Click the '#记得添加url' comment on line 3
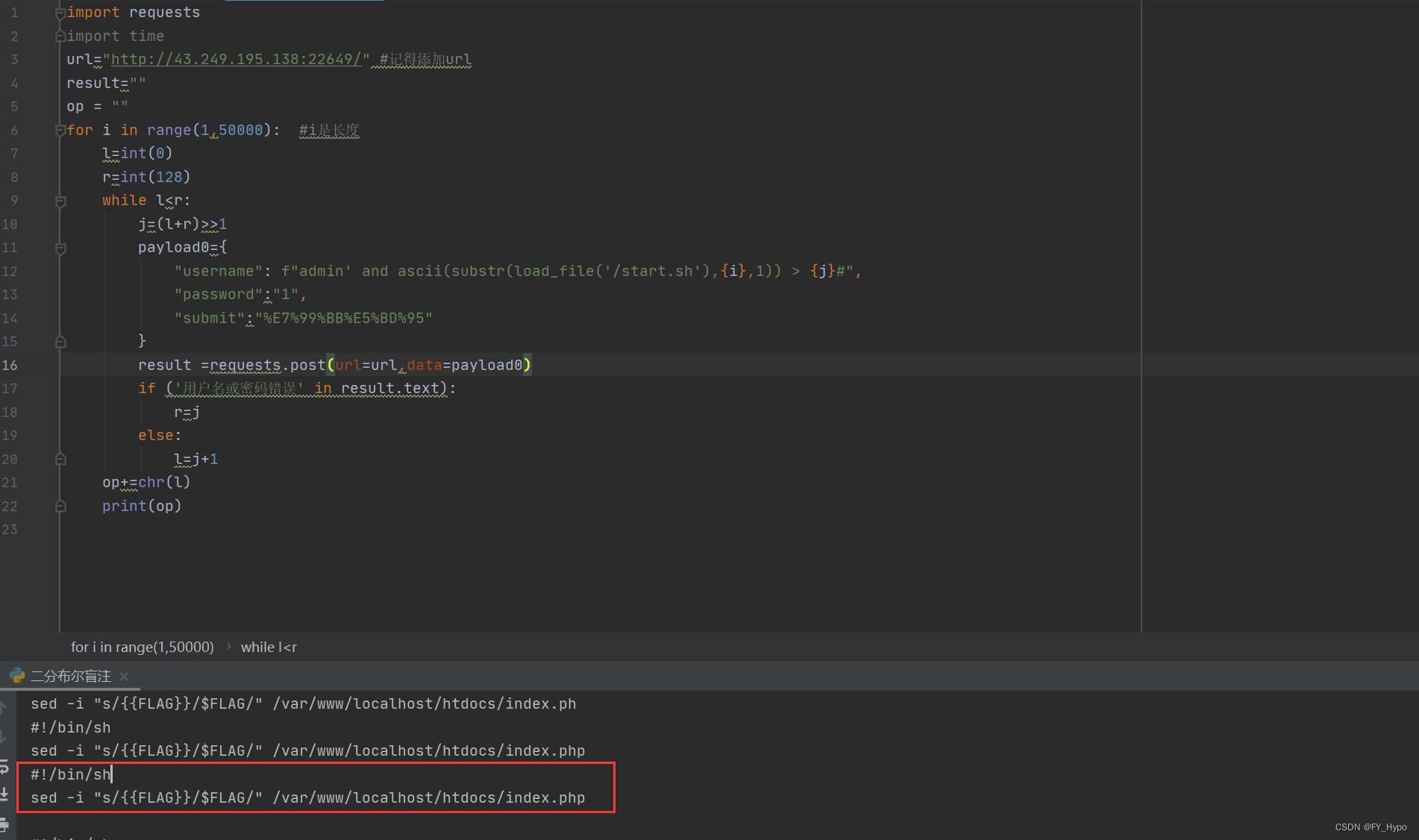 [x=425, y=59]
